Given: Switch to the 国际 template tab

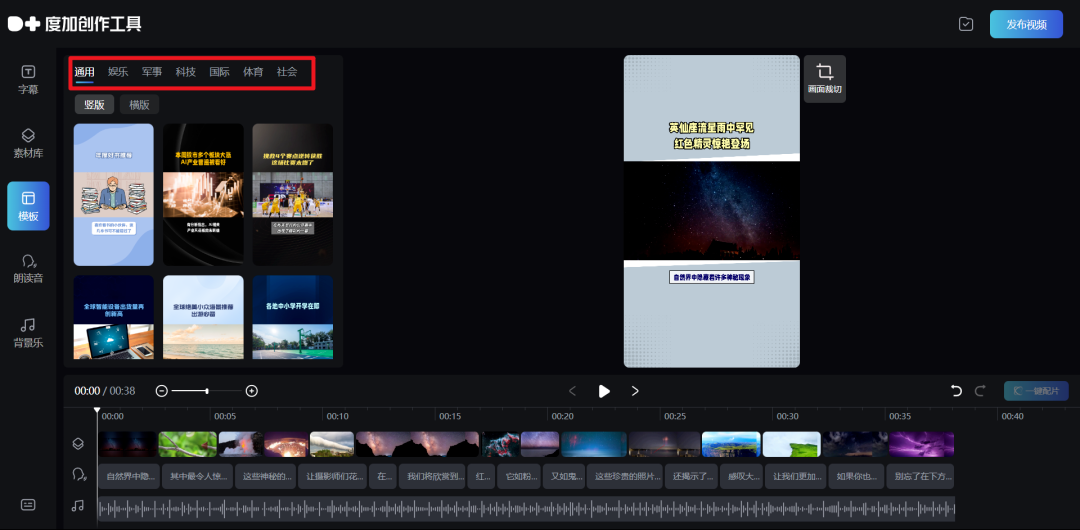Looking at the screenshot, I should 220,72.
